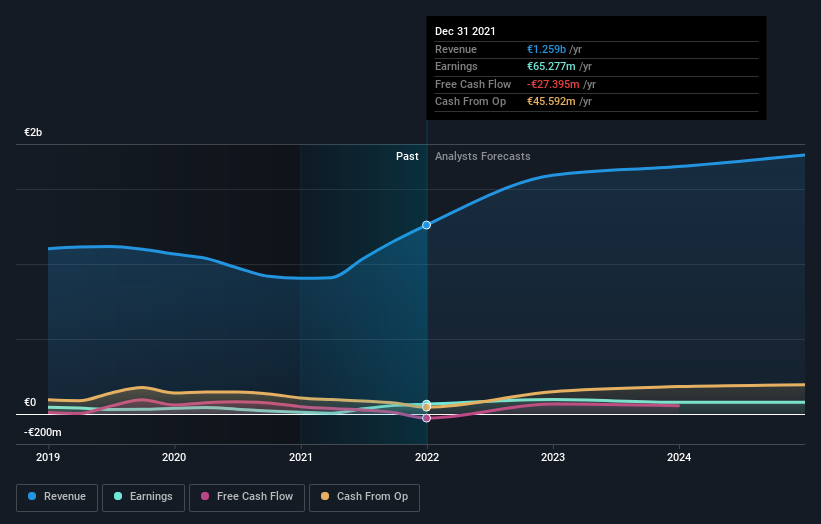Click the blue Revenue data point marker
The height and width of the screenshot is (524, 821).
(427, 225)
